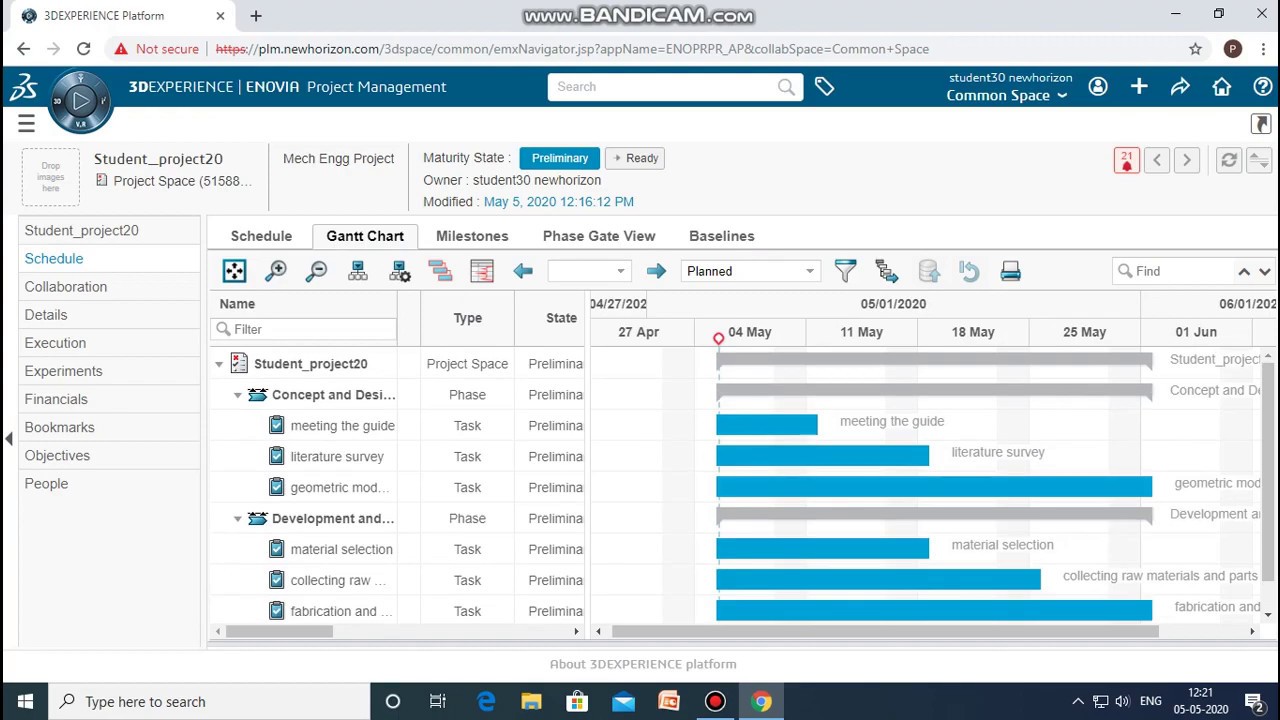Screen dimensions: 1280x720
Task: Open the user profile icon
Action: coord(1098,87)
